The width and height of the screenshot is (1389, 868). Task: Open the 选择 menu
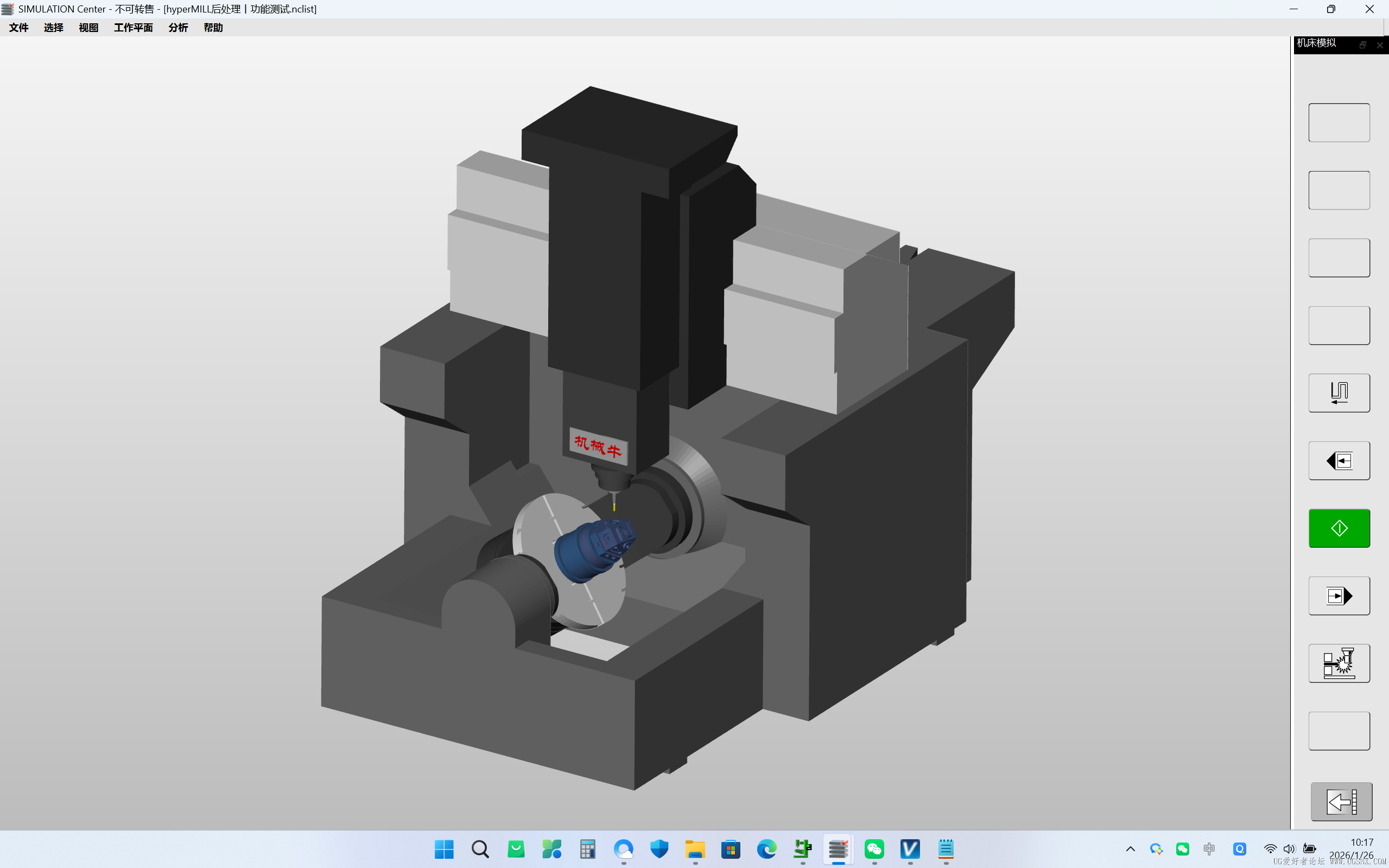53,28
